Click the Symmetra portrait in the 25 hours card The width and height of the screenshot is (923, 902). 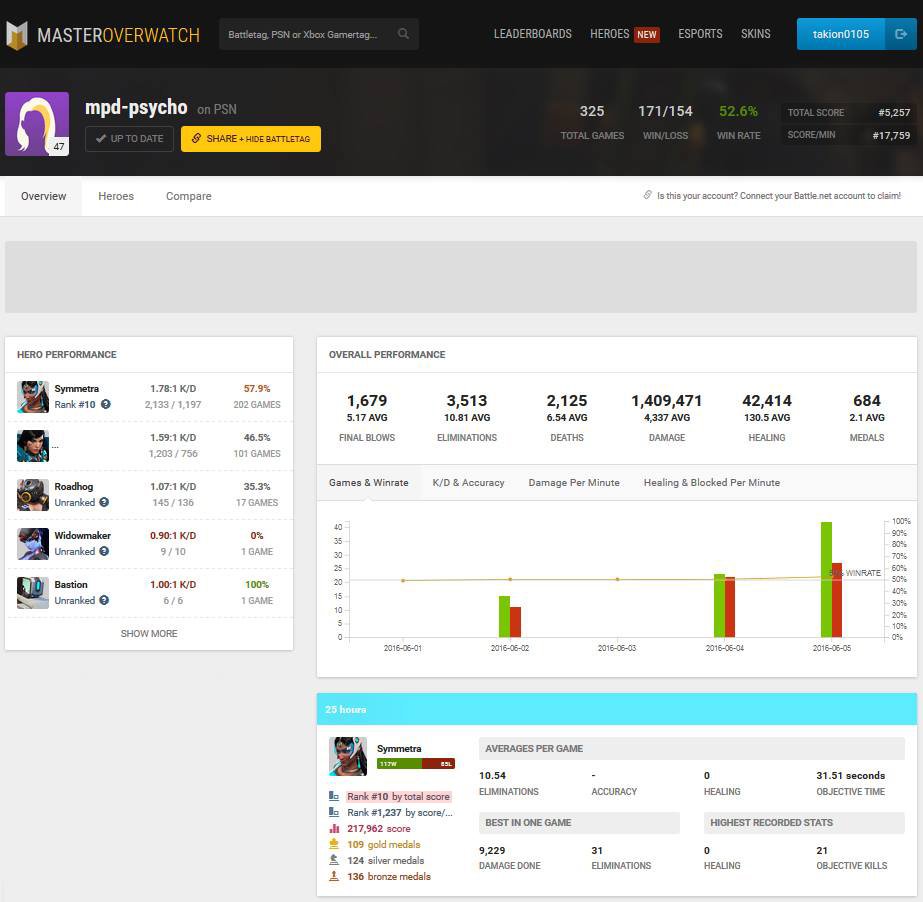(348, 757)
